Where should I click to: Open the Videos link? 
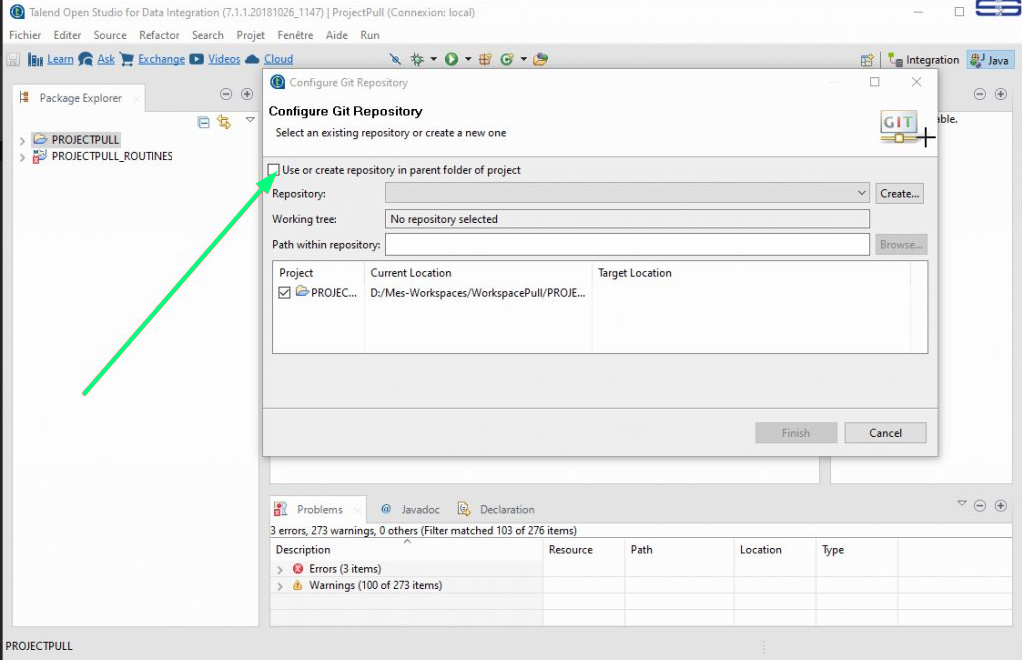click(224, 59)
